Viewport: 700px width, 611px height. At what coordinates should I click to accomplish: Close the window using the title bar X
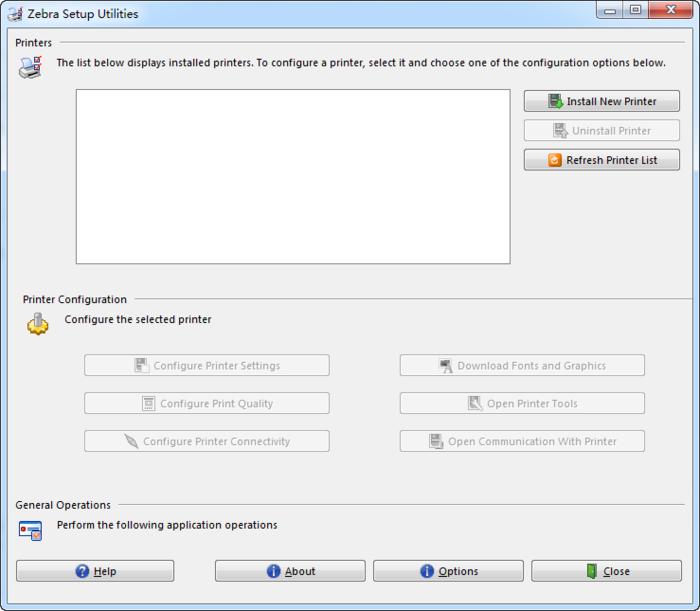(x=671, y=10)
